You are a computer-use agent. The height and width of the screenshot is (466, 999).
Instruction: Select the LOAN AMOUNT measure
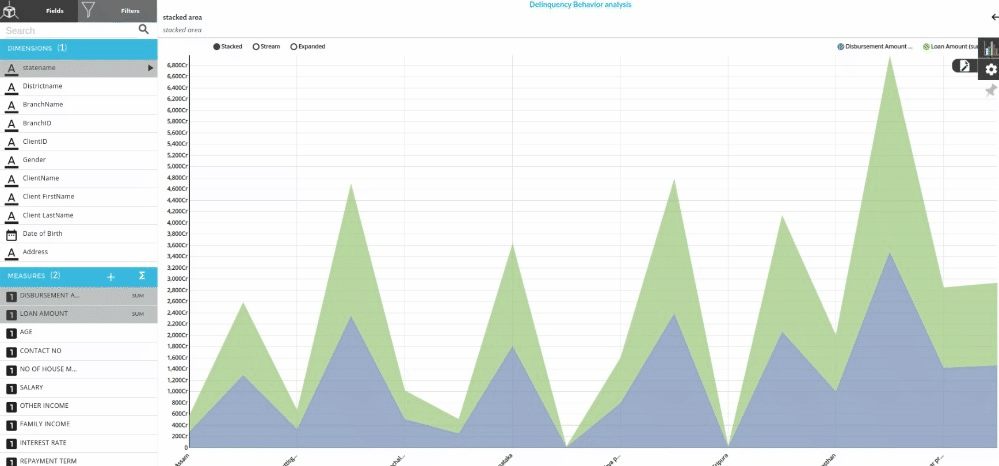pos(78,314)
